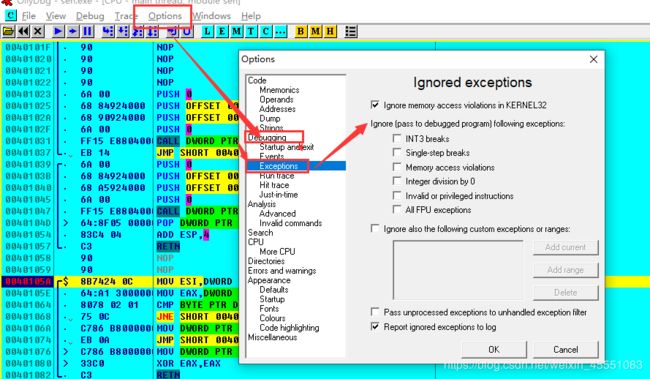The height and width of the screenshot is (379, 650).
Task: Select Mnemonics under Code
Action: [279, 90]
